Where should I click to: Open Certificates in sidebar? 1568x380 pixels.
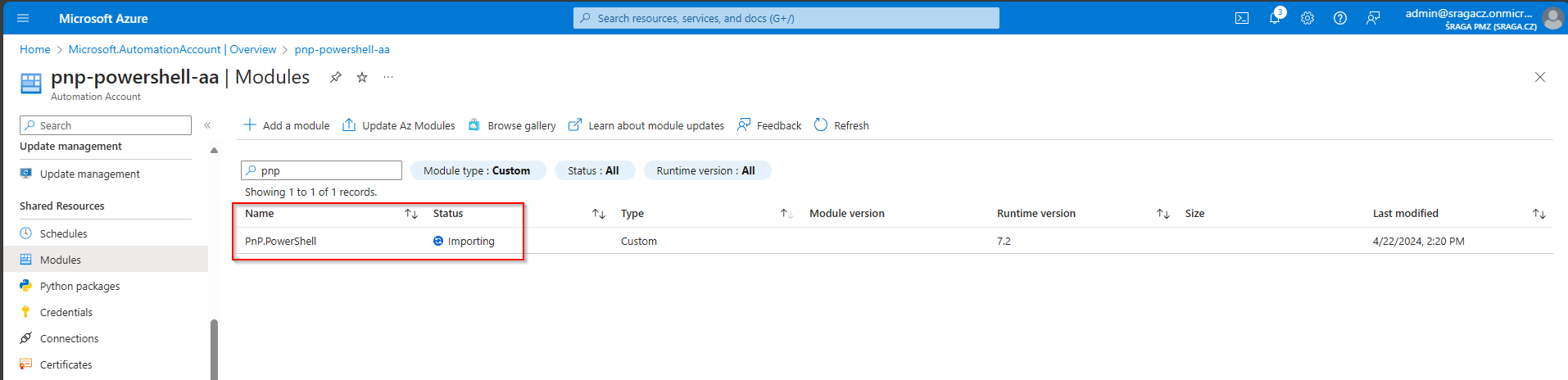pyautogui.click(x=106, y=364)
